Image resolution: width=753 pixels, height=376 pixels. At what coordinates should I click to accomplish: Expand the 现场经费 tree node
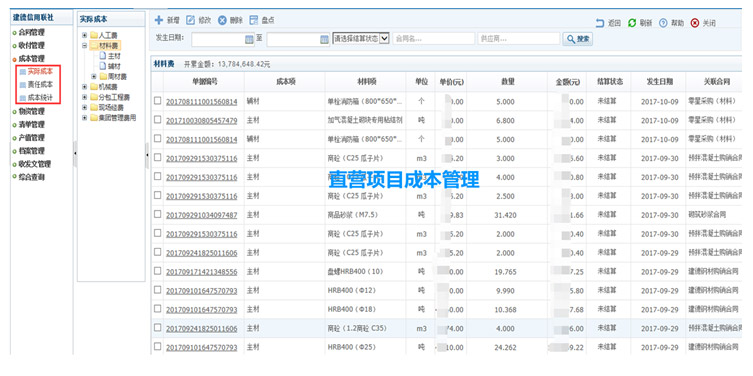(85, 107)
